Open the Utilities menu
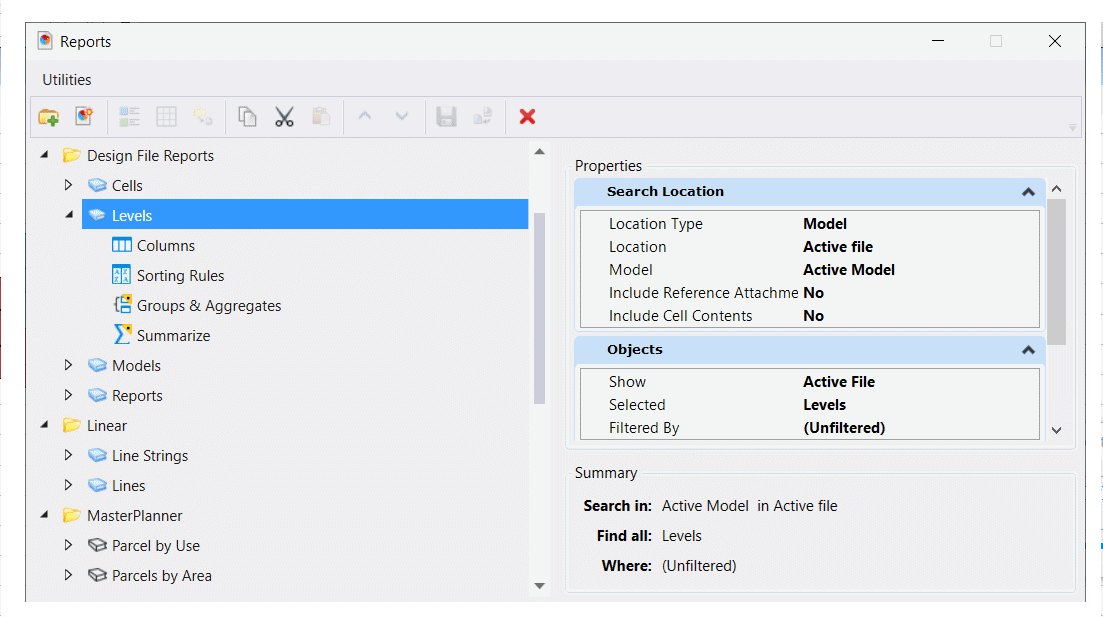This screenshot has height=617, width=1103. pos(67,79)
